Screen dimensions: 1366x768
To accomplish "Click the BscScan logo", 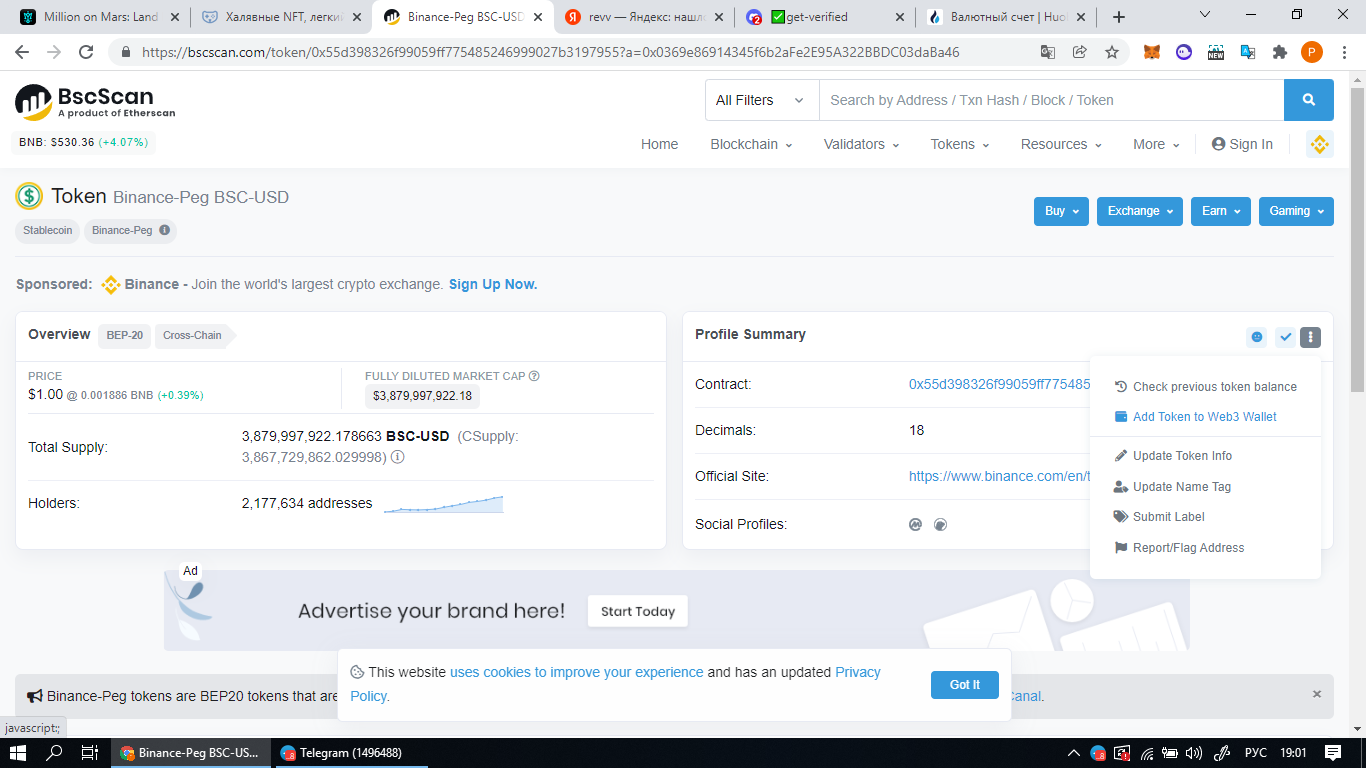I will pos(96,102).
